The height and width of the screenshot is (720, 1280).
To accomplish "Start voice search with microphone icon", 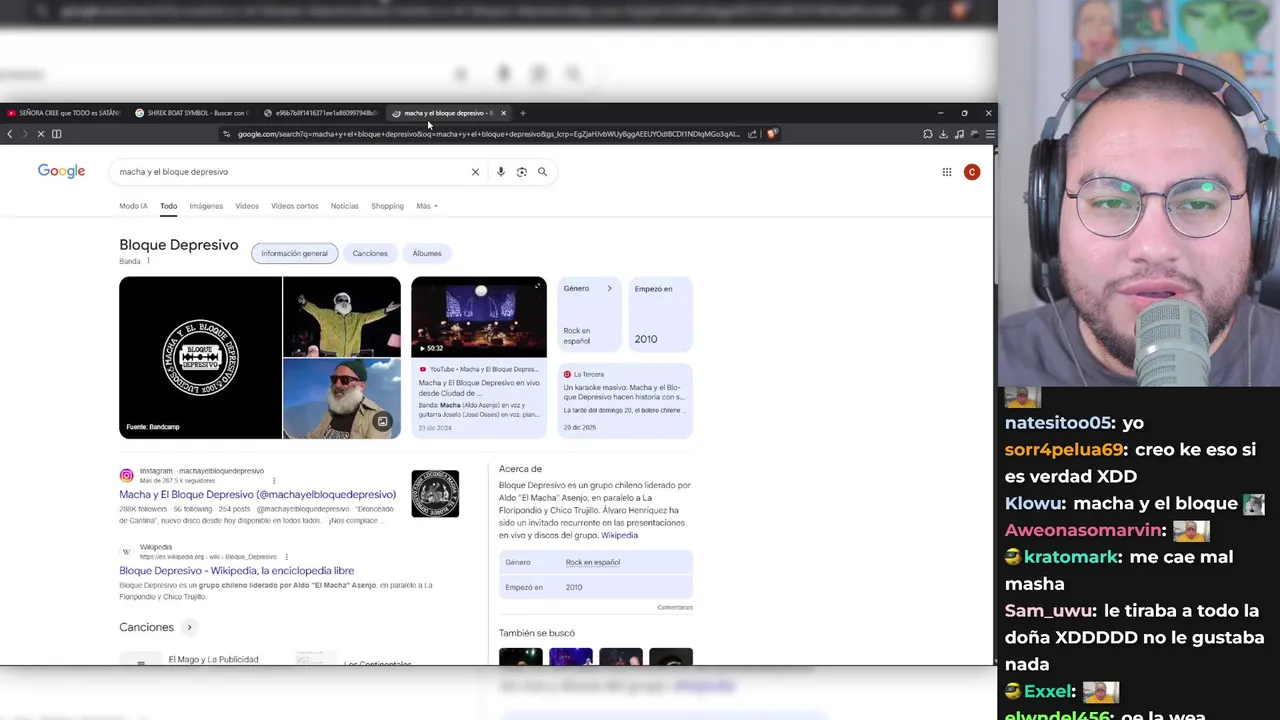I will tap(501, 172).
